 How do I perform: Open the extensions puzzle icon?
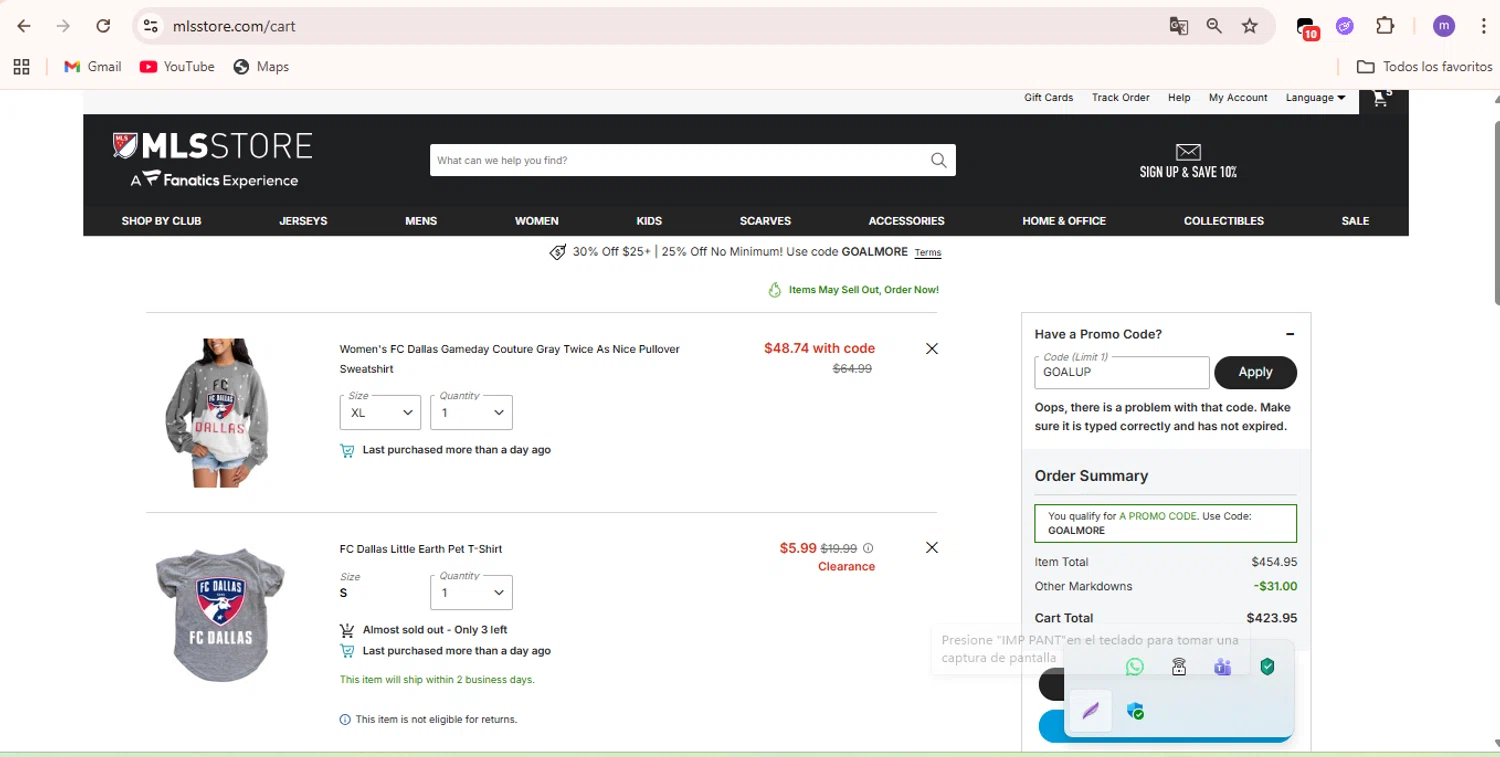(1385, 26)
